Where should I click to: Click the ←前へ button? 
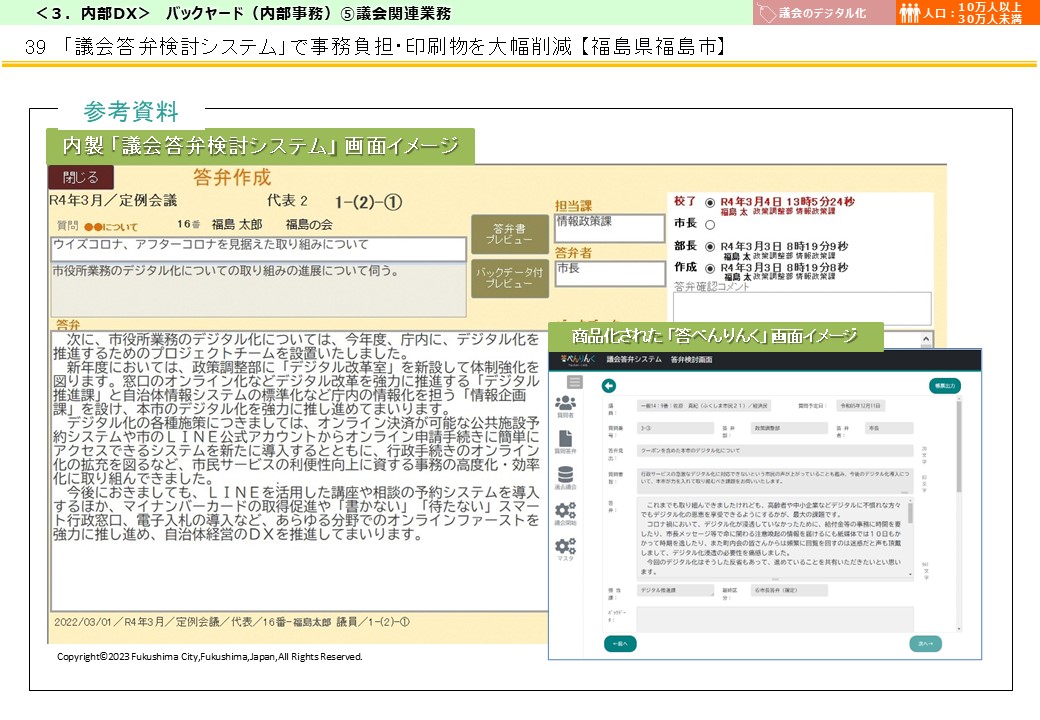[620, 644]
